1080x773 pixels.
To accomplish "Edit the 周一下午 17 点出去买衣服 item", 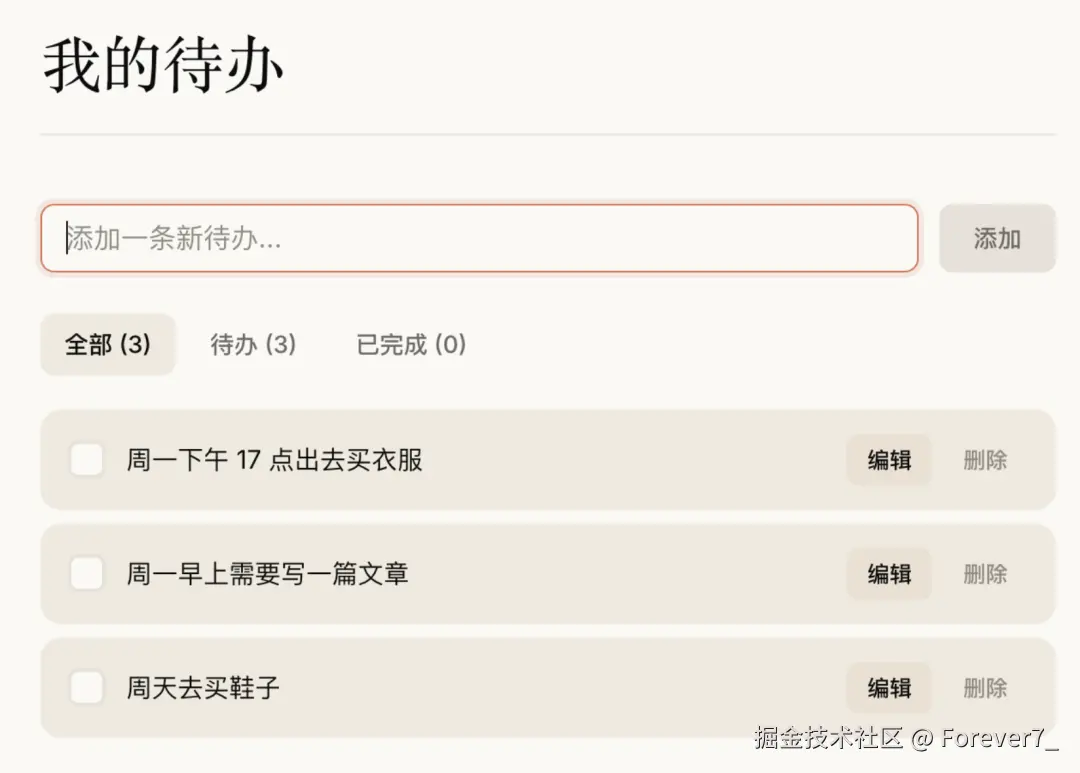I will coord(889,460).
